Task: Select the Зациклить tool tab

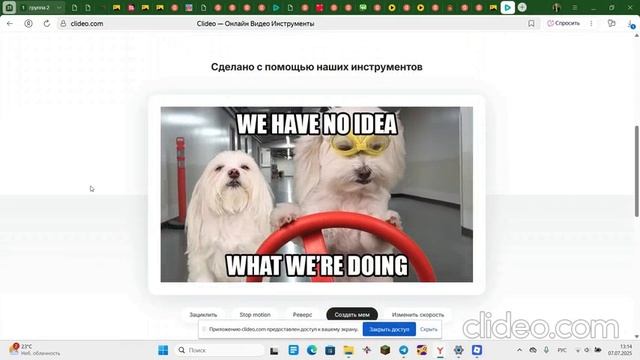Action: pos(203,315)
